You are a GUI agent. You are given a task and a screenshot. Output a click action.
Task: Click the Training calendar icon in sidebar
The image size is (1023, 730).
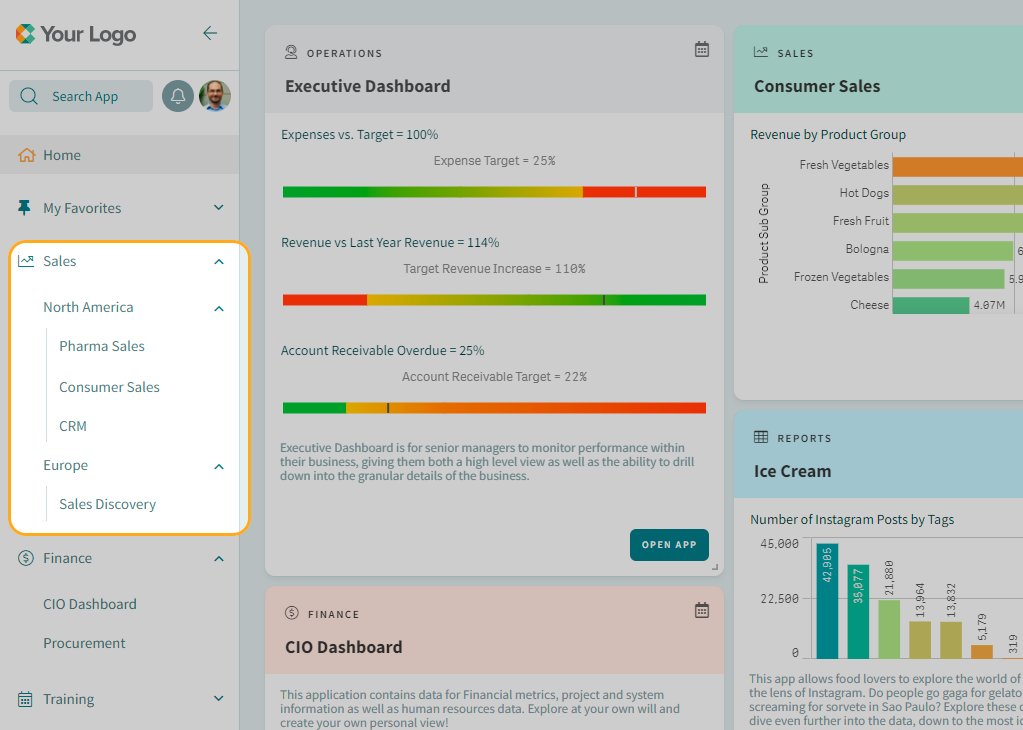click(x=25, y=699)
